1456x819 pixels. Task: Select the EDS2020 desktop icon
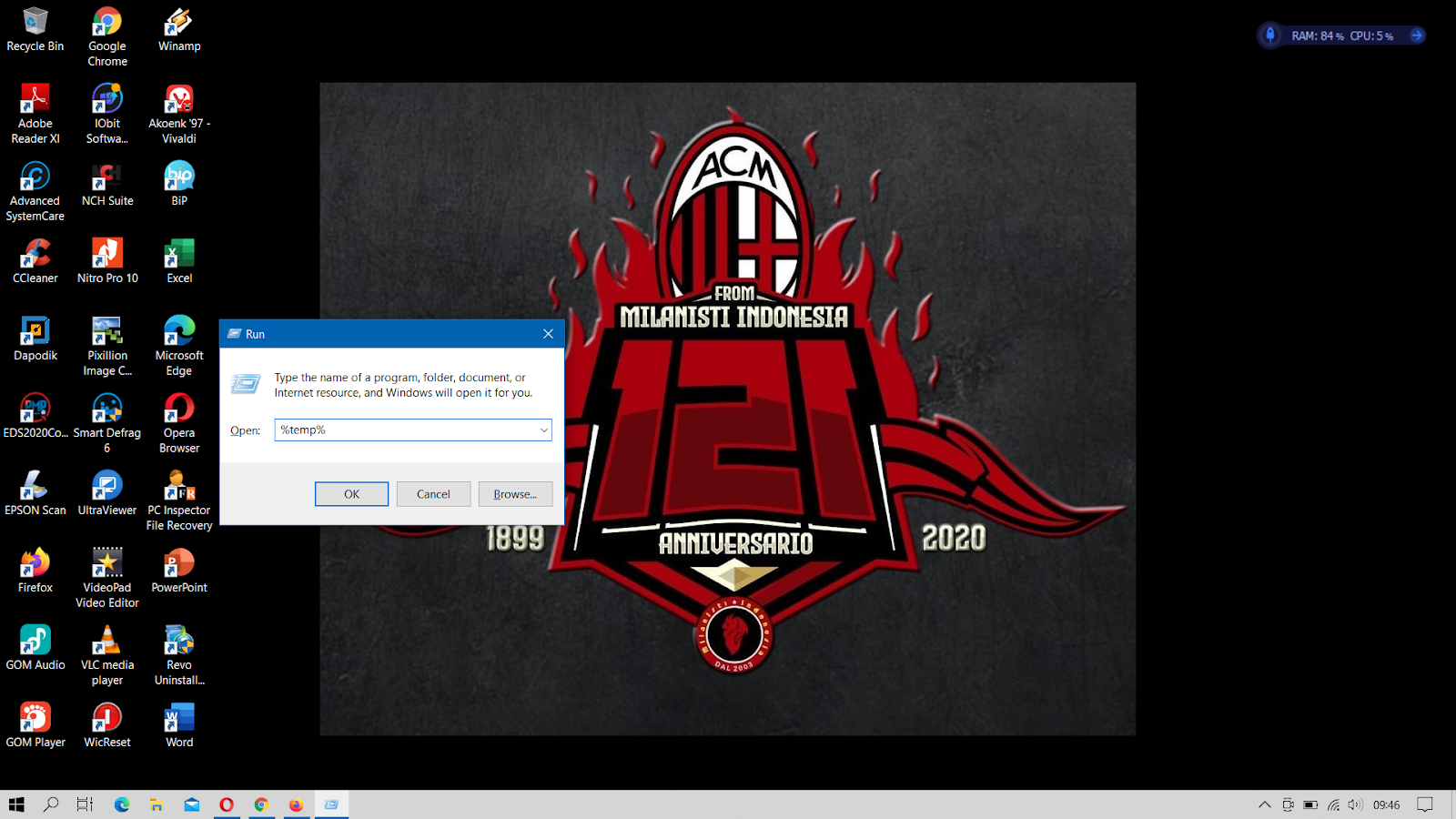point(35,416)
